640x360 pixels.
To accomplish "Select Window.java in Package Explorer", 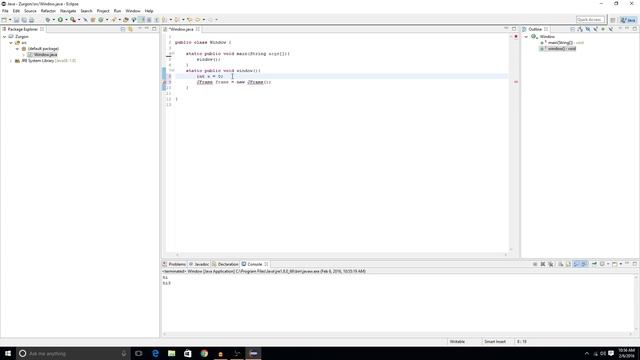I will coord(45,54).
